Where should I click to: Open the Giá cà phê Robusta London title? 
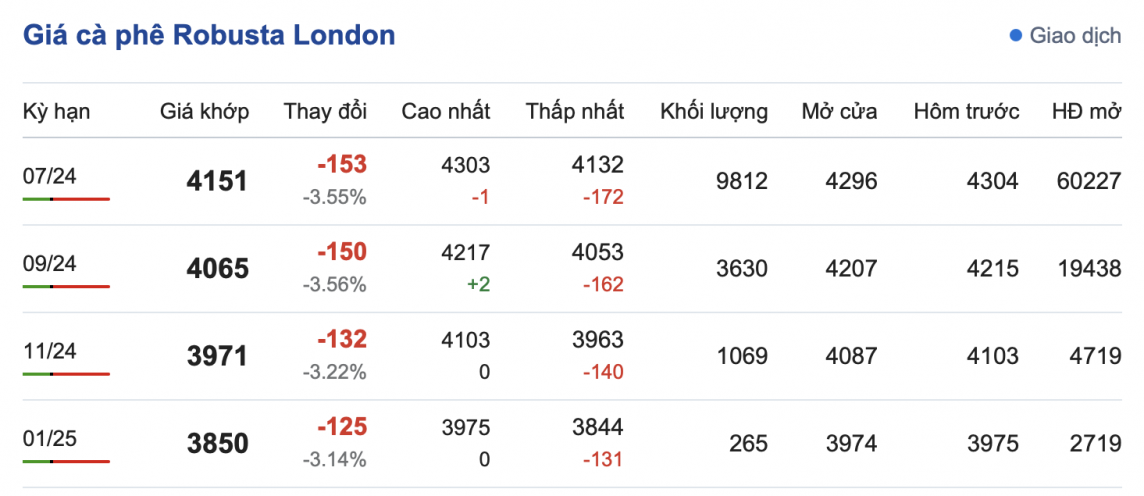coord(209,35)
